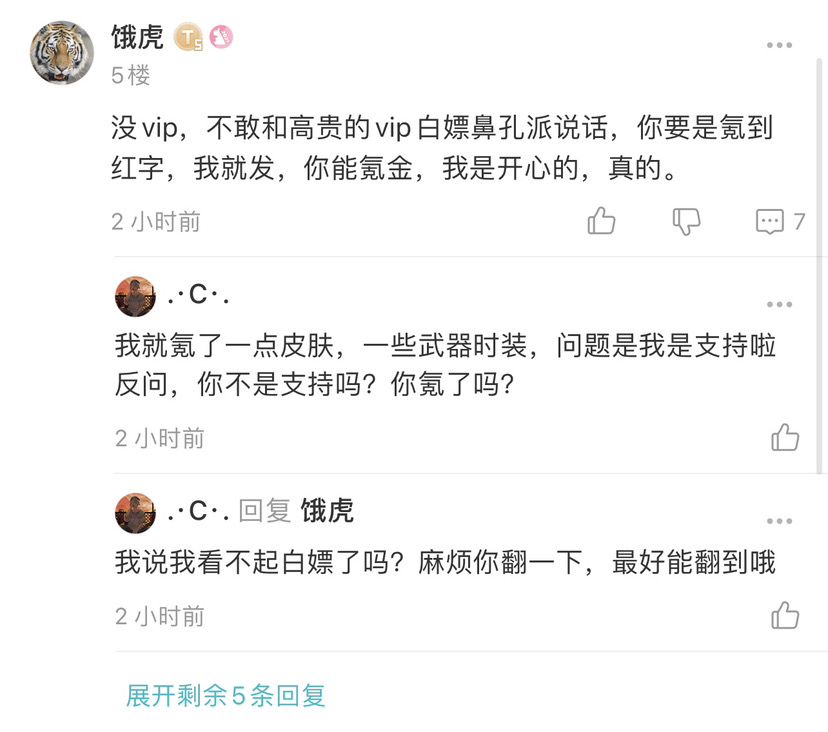This screenshot has width=828, height=732.
Task: Click the main comment text about vip
Action: (440, 148)
